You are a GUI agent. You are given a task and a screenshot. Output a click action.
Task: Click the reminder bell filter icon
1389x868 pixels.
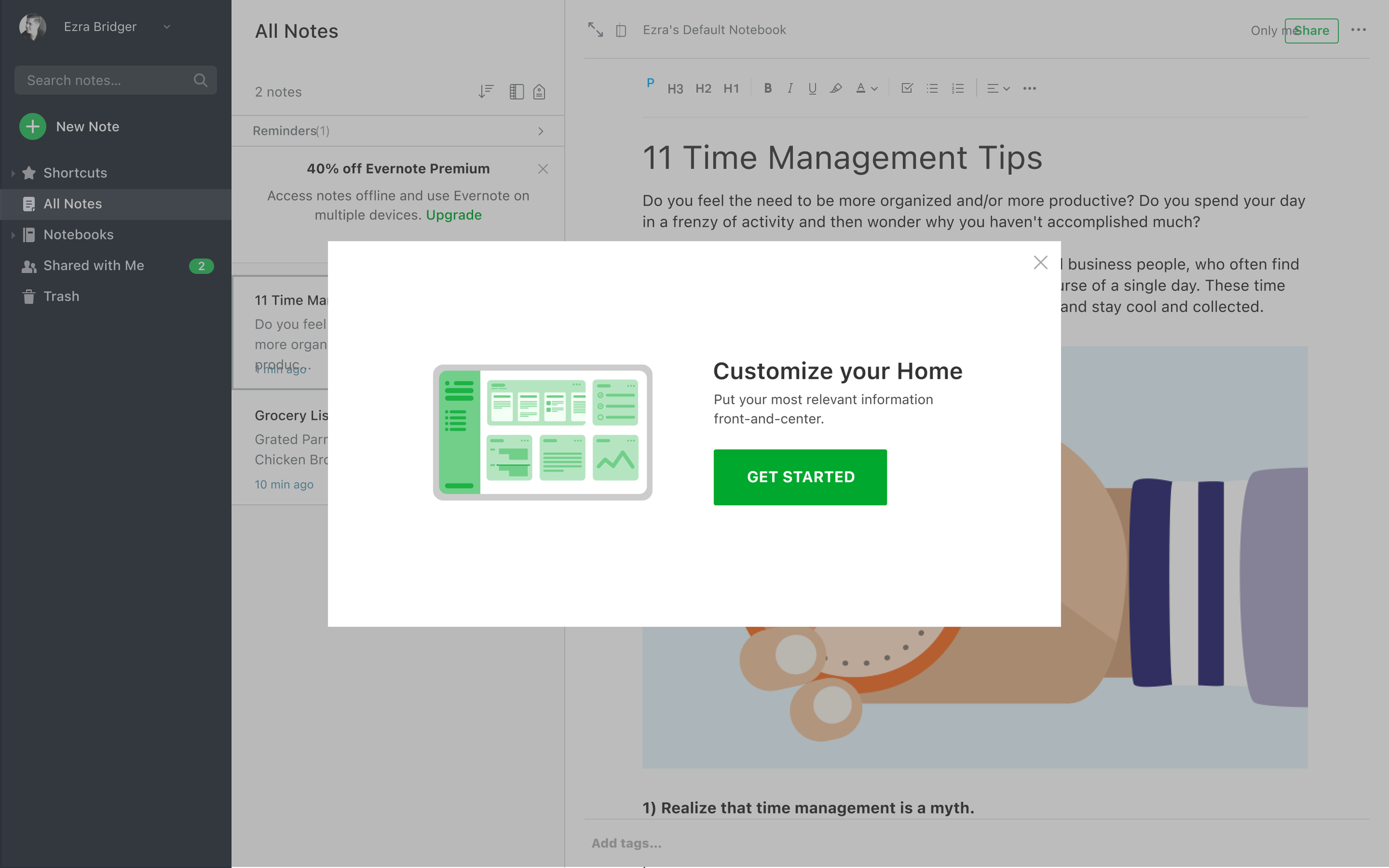[x=538, y=91]
